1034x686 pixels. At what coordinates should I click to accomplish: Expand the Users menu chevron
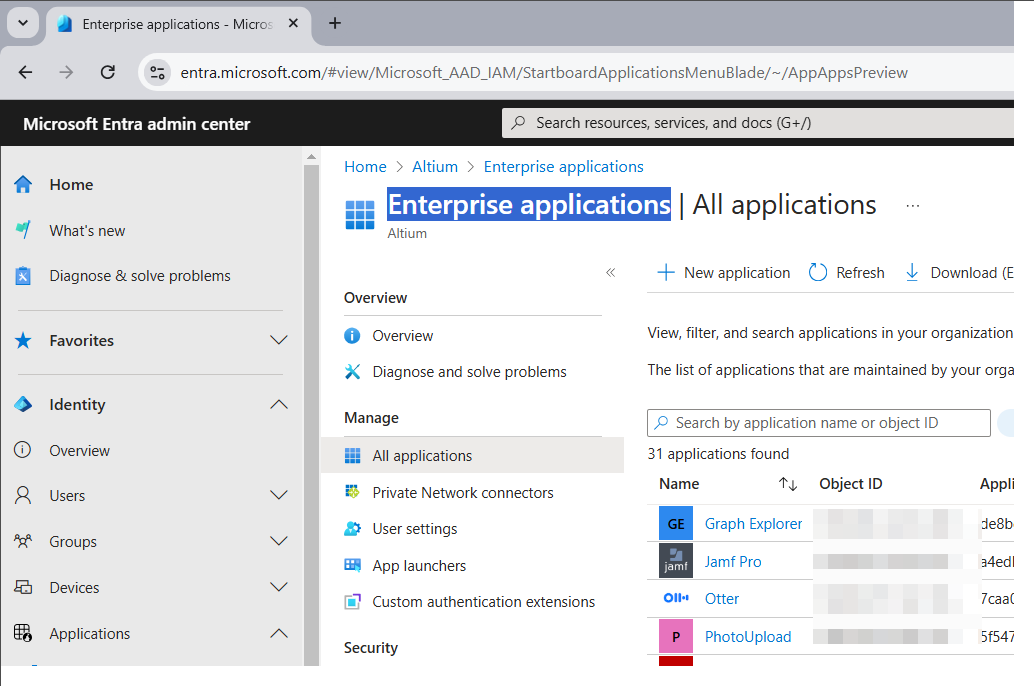pos(279,496)
